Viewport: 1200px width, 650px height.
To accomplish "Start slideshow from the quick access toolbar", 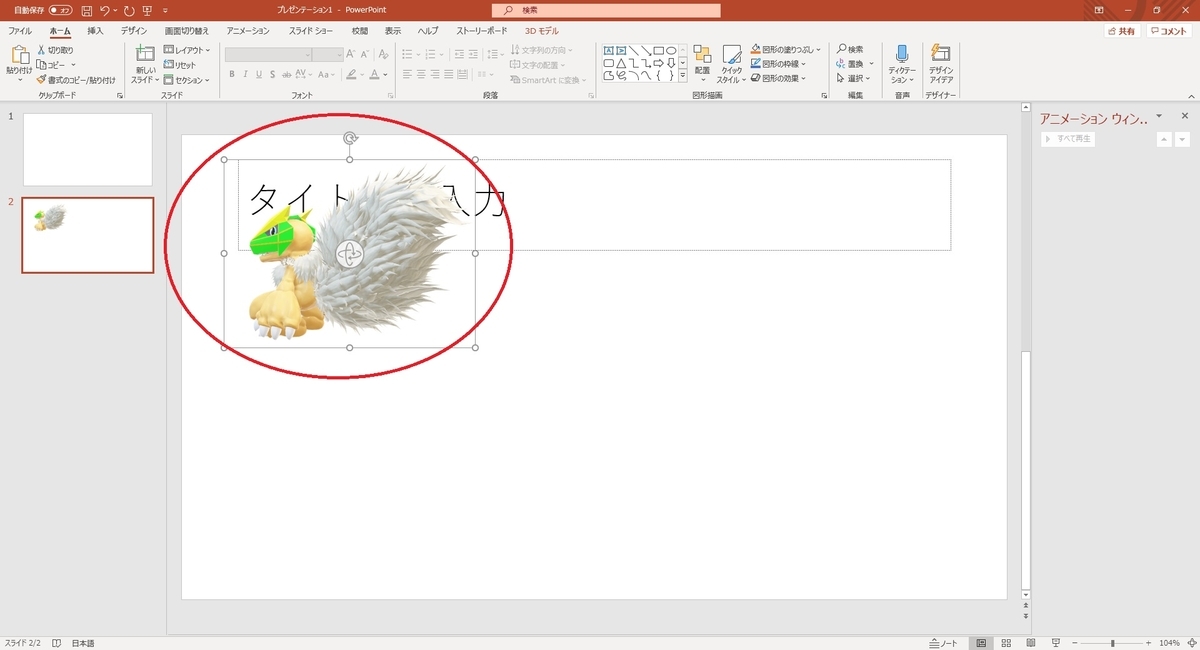I will [148, 10].
